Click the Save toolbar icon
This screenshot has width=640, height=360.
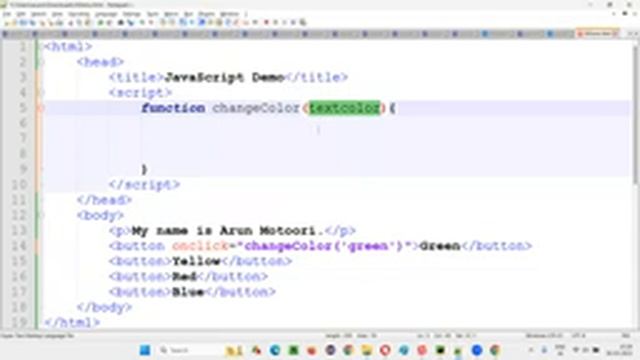[x=24, y=23]
